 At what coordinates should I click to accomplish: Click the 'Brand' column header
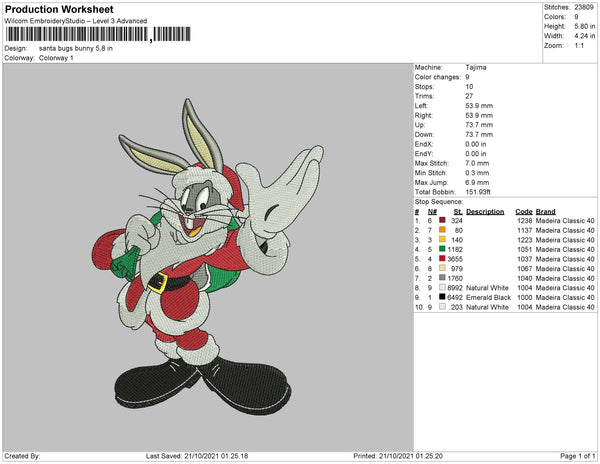click(545, 212)
